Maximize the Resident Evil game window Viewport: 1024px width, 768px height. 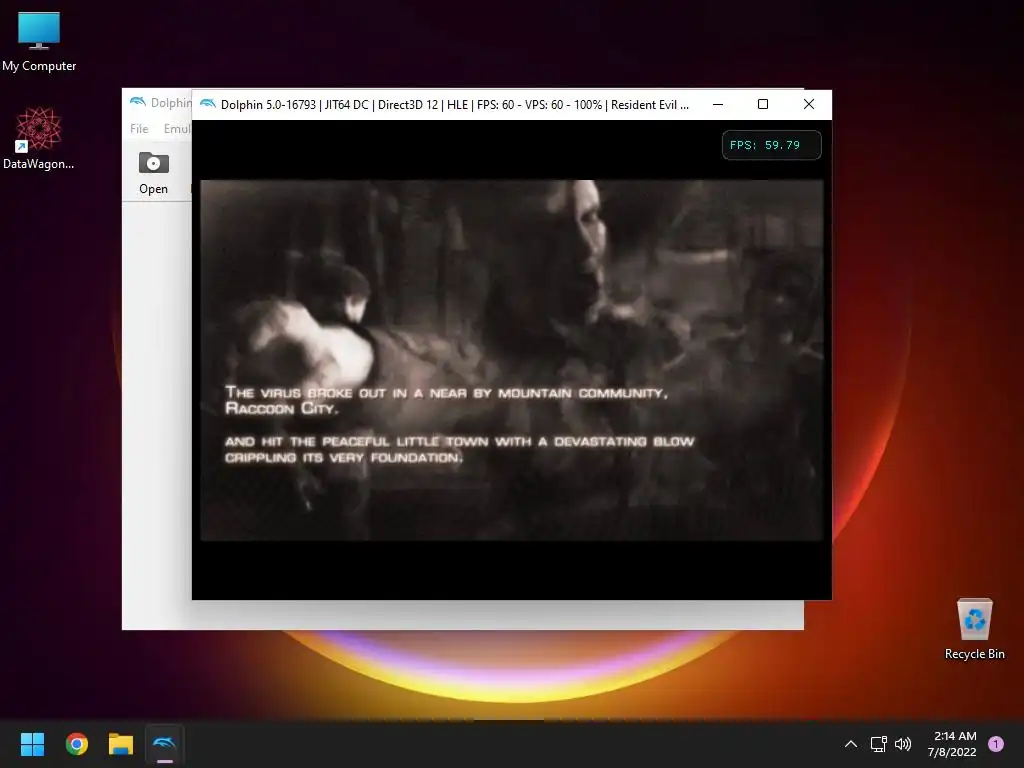point(763,104)
